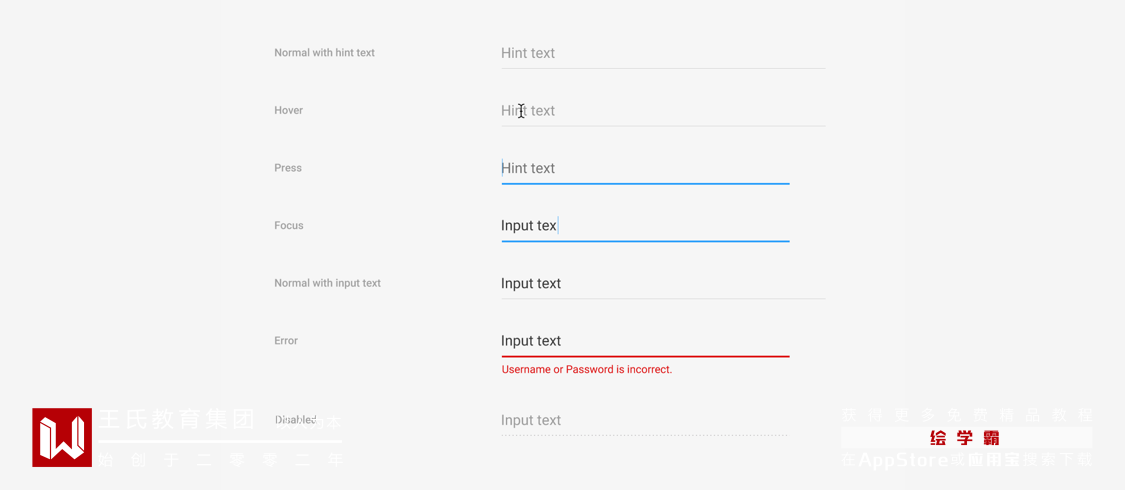This screenshot has height=490, width=1125.
Task: Click the Press state field with blue underline
Action: pyautogui.click(x=645, y=168)
